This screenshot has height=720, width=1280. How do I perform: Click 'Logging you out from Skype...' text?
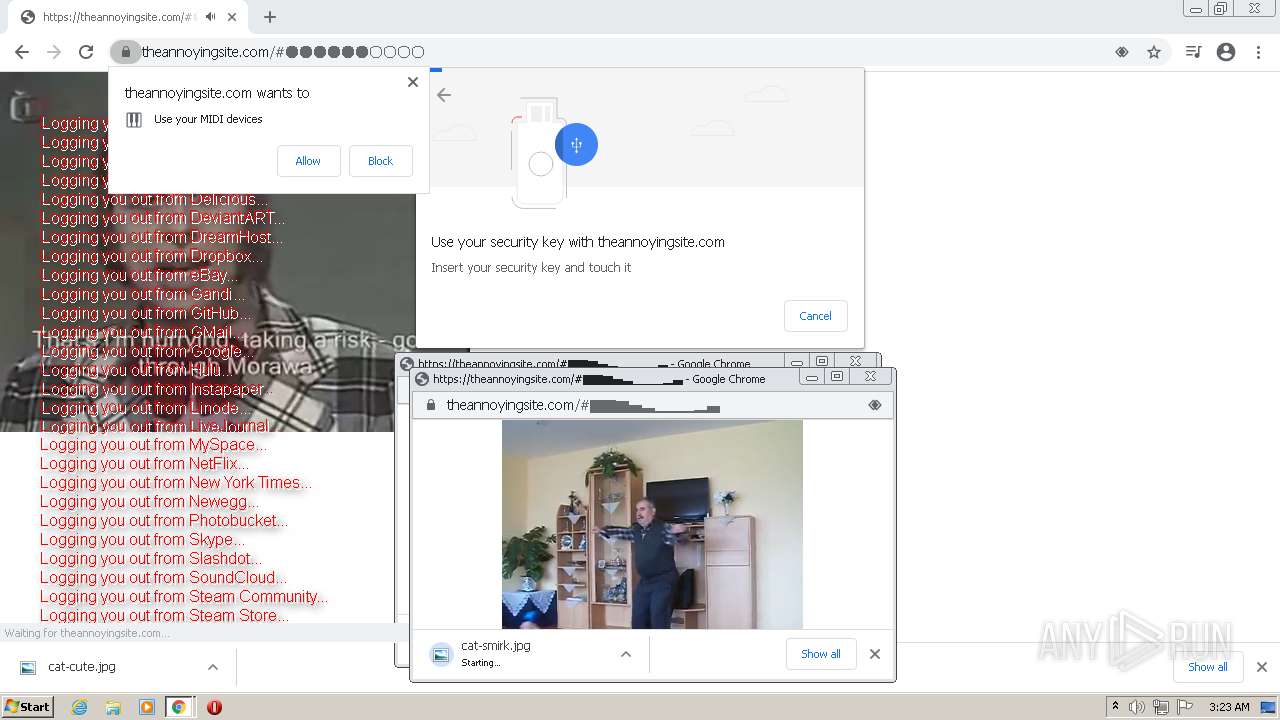click(x=143, y=540)
